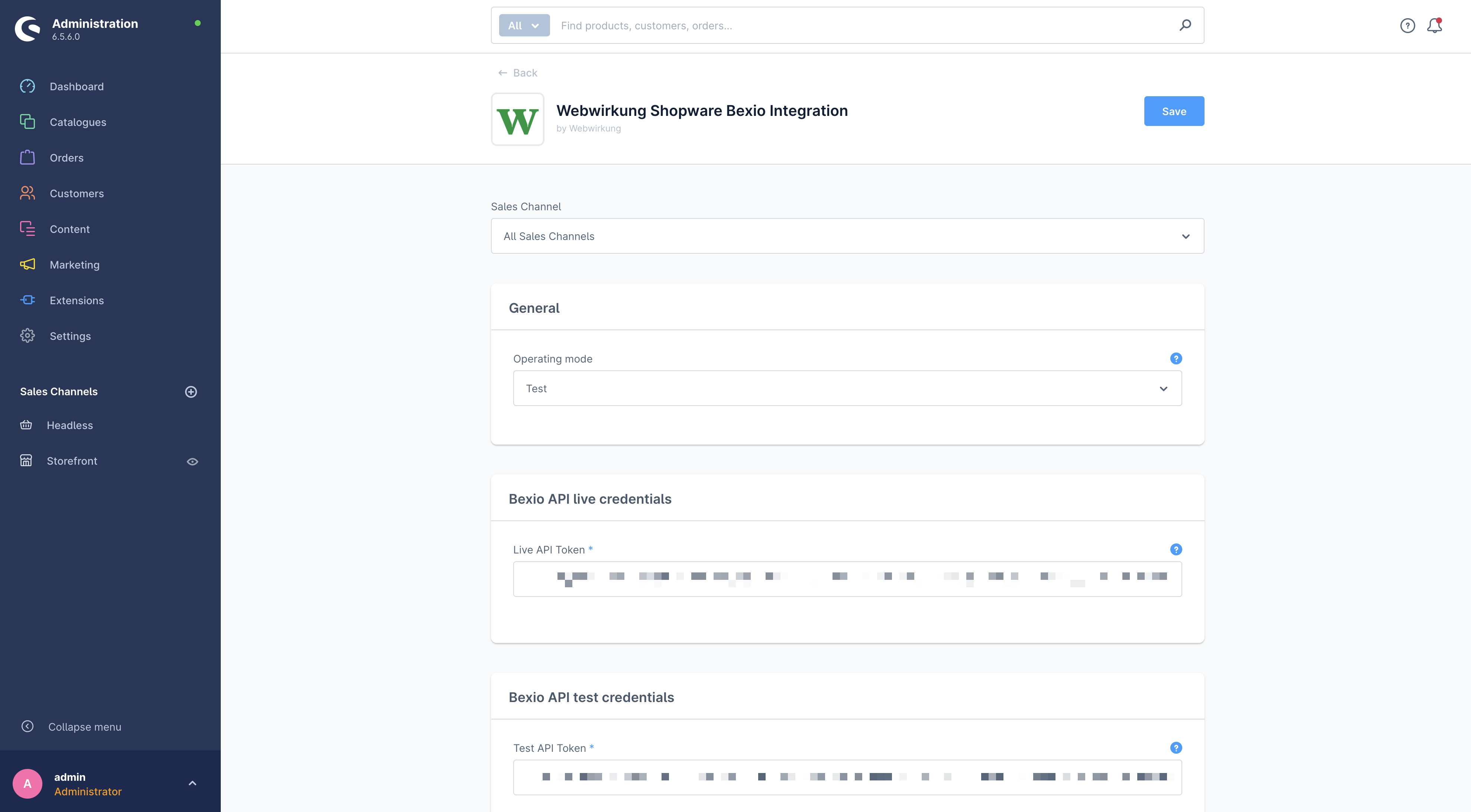Click the notification bell icon

(1435, 25)
